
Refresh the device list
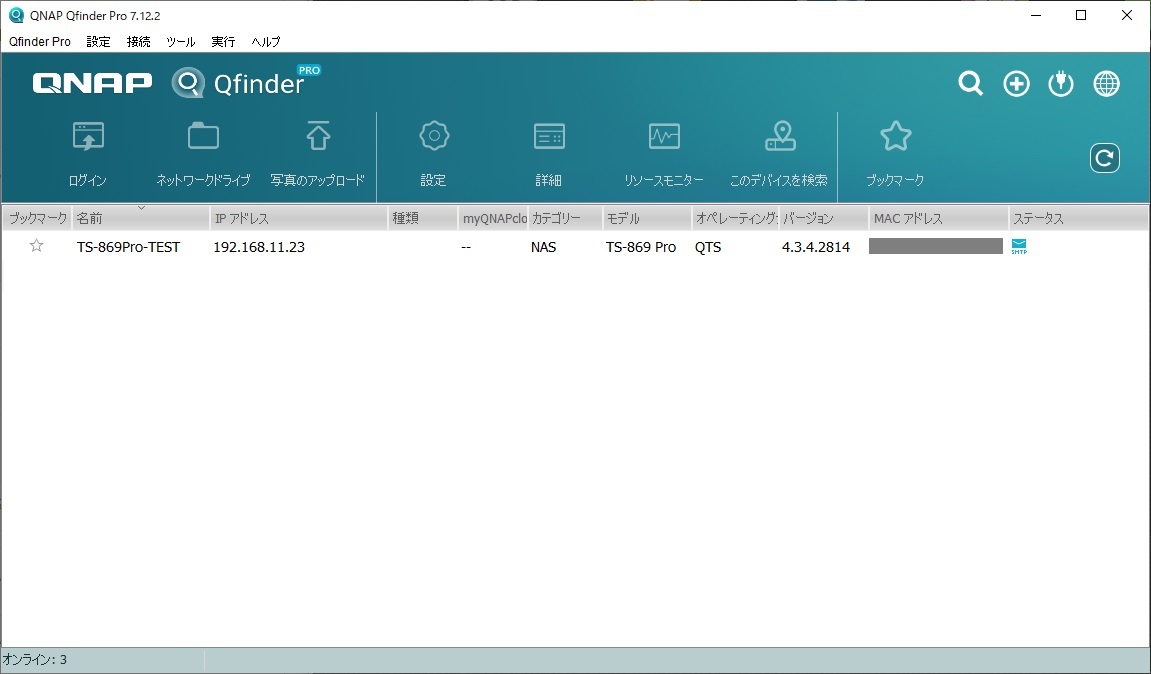[1105, 158]
